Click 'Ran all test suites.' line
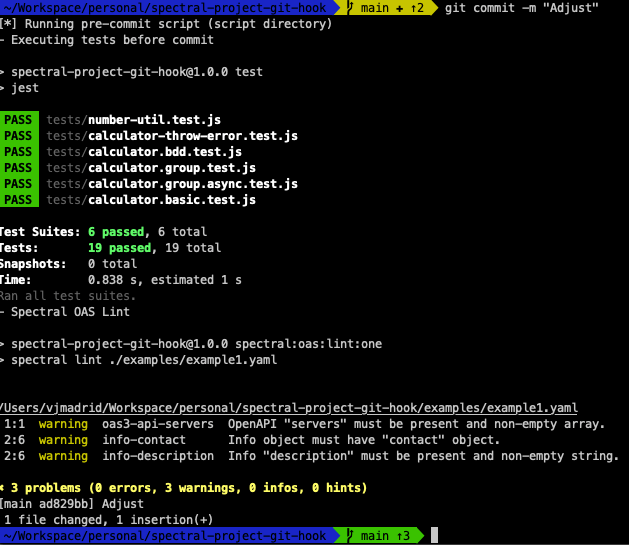629x545 pixels. (x=68, y=296)
